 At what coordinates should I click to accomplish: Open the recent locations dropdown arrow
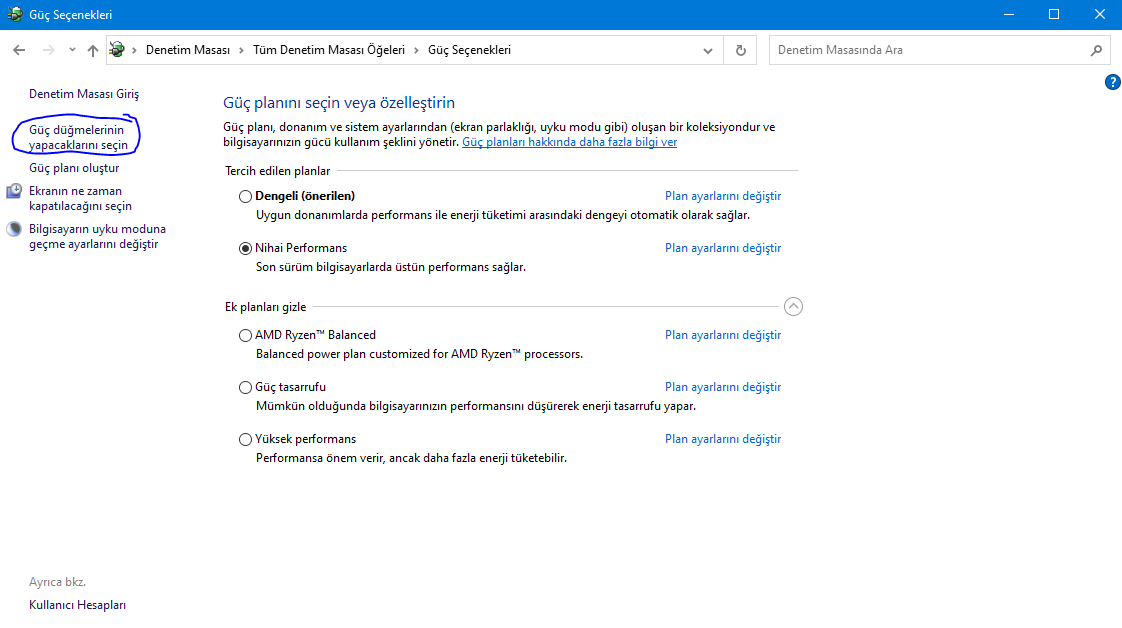pyautogui.click(x=72, y=50)
